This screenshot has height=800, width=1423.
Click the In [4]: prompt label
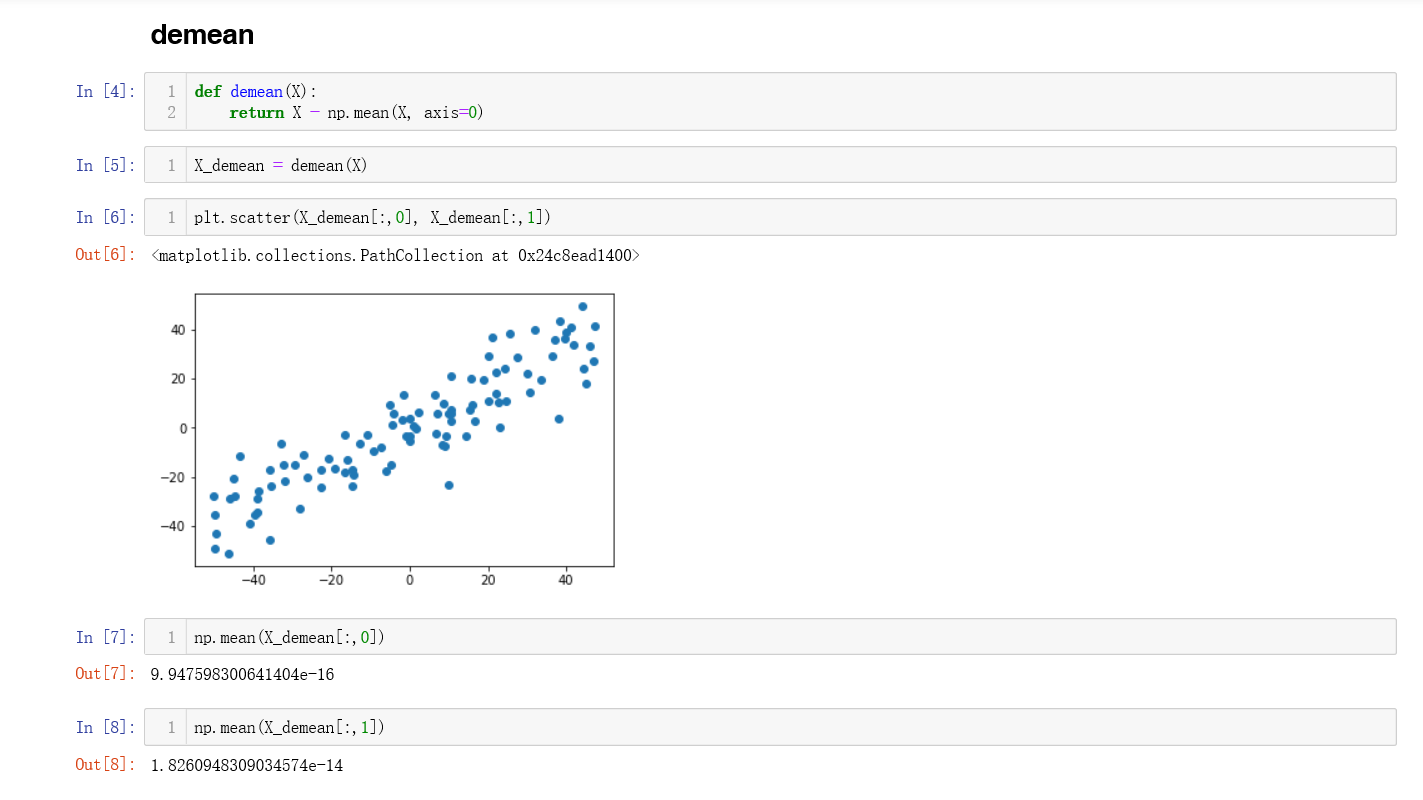(105, 91)
